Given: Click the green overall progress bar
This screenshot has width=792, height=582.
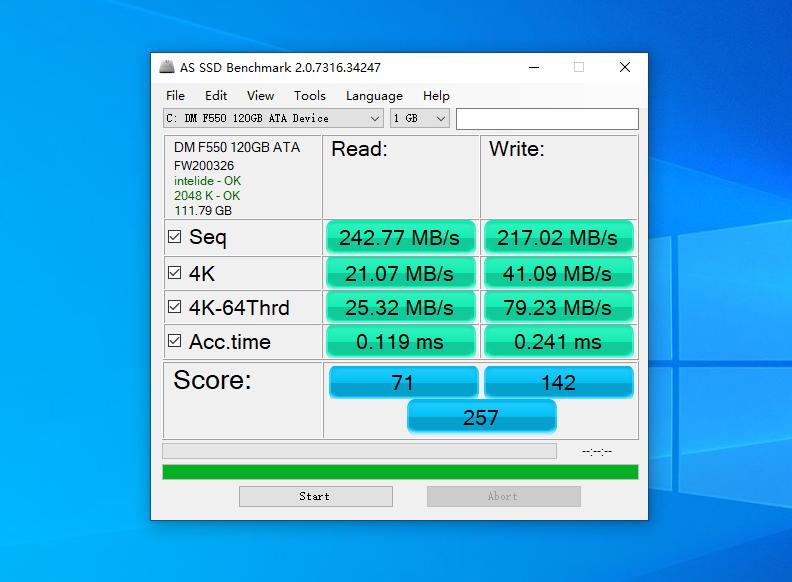Looking at the screenshot, I should pos(400,472).
